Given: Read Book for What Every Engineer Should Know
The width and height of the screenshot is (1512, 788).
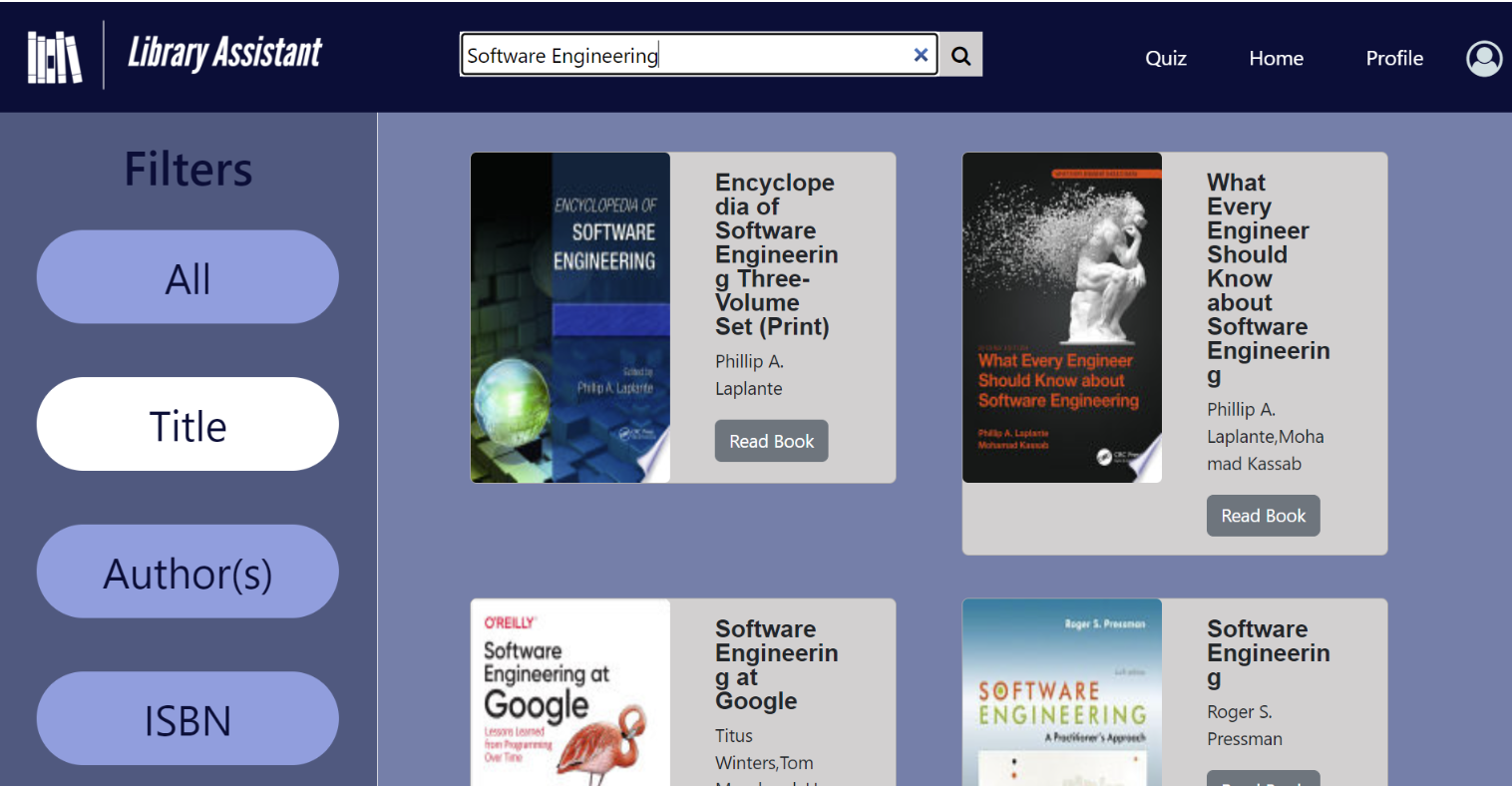Looking at the screenshot, I should tap(1263, 516).
